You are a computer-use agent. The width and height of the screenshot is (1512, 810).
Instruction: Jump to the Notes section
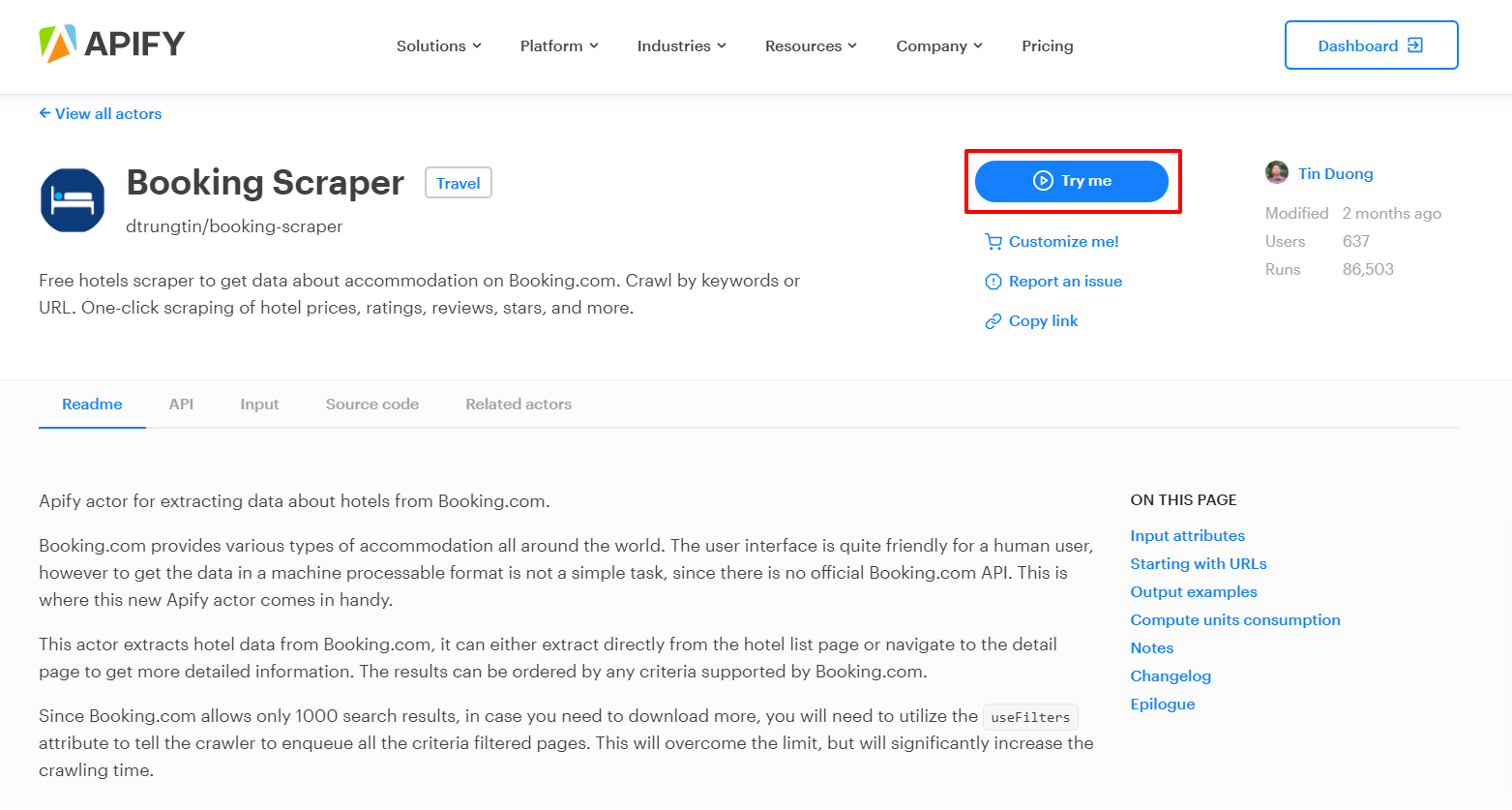point(1152,648)
